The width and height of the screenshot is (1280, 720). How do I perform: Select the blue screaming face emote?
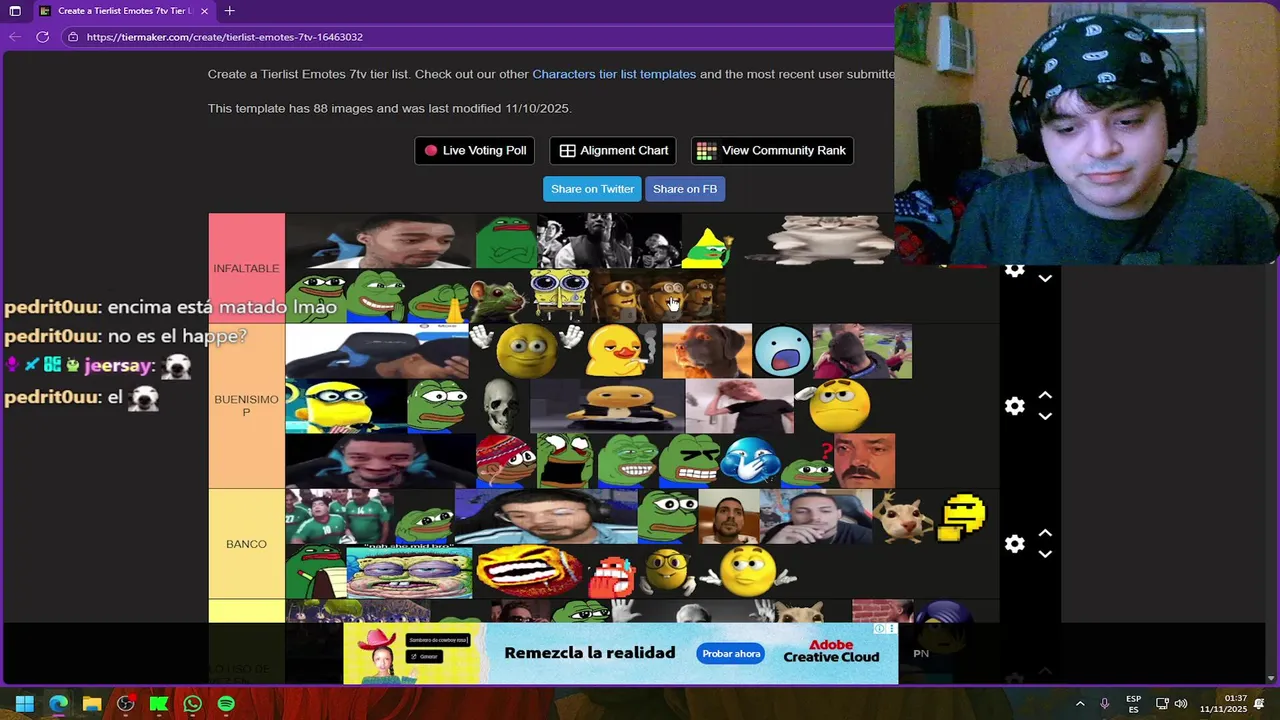coord(782,351)
